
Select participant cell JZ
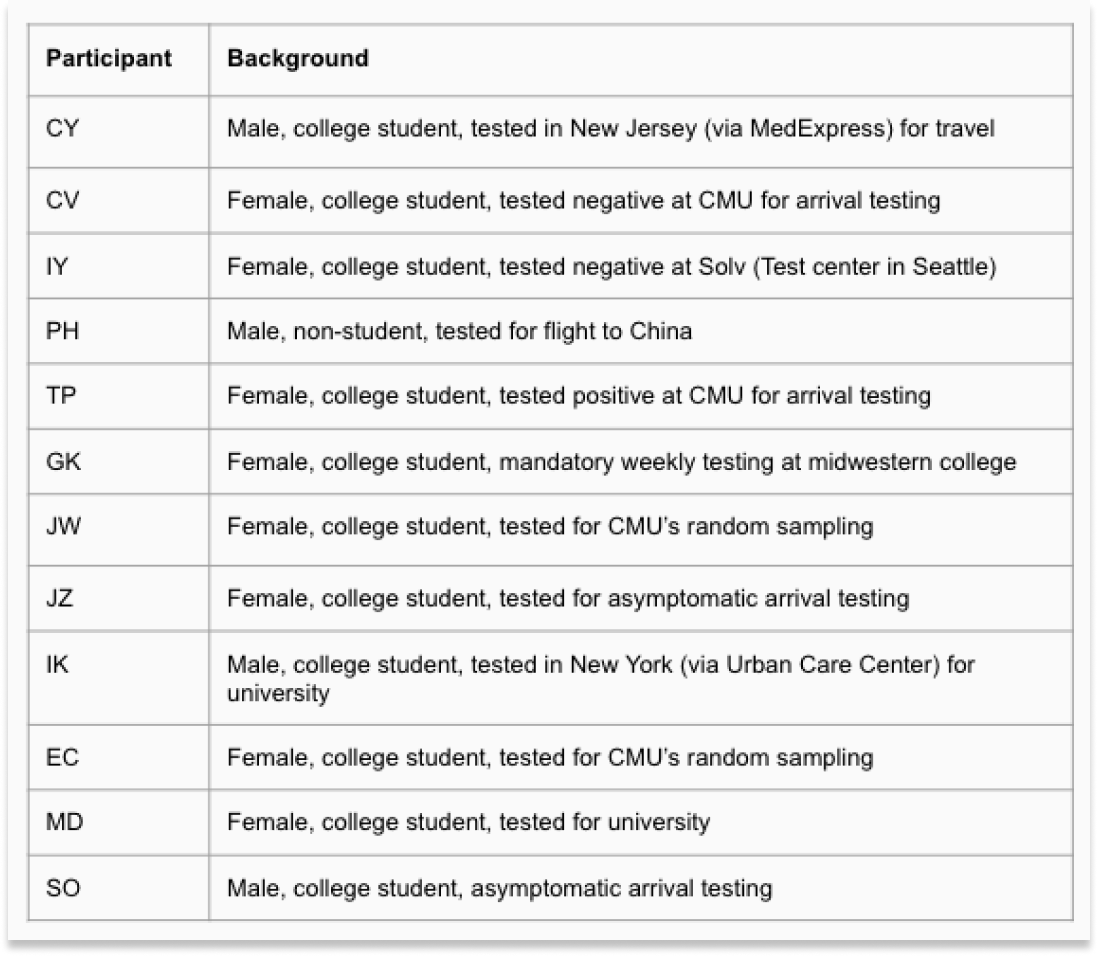(62, 598)
